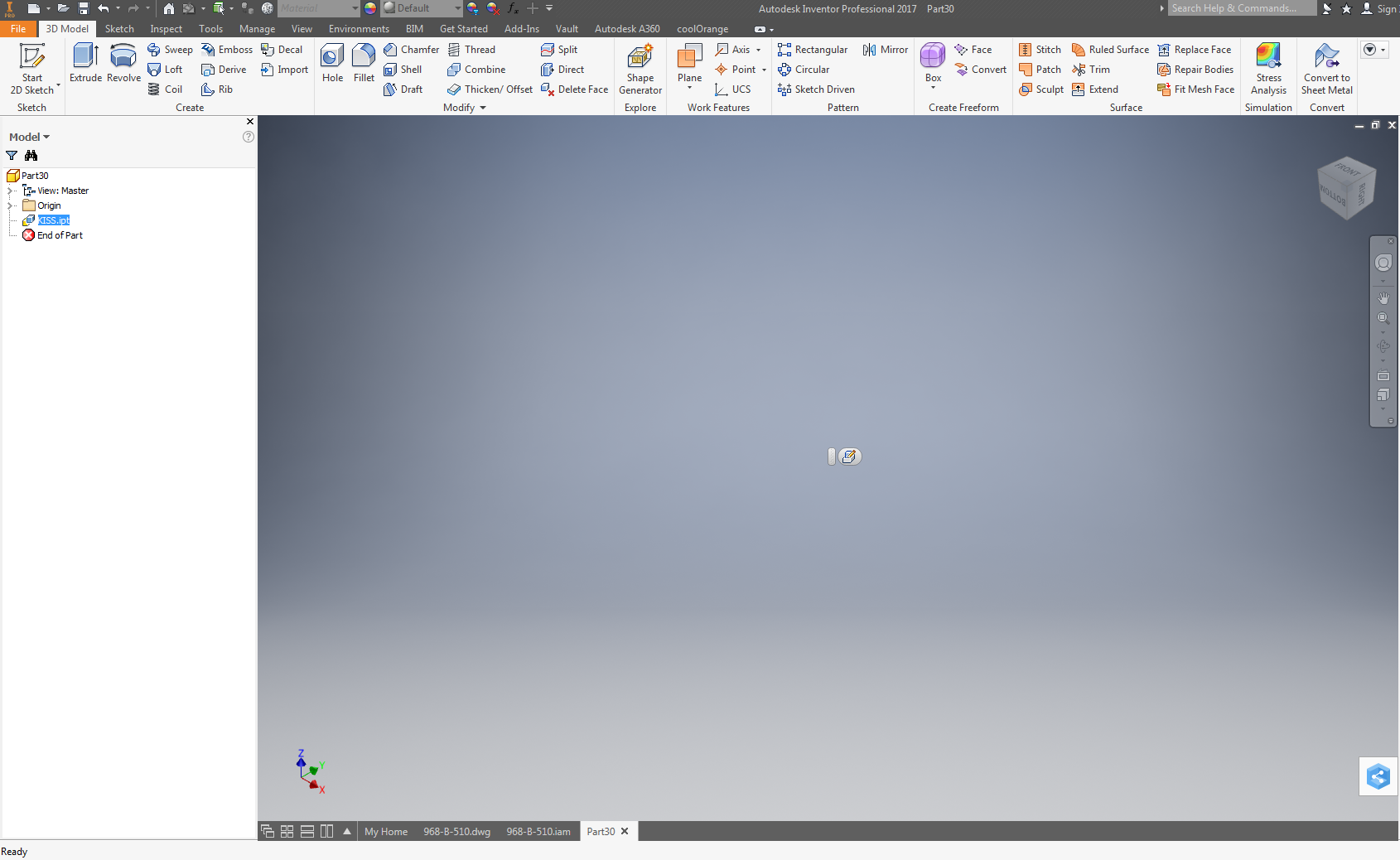Select the Part30 root node
Image resolution: width=1400 pixels, height=860 pixels.
coord(28,176)
